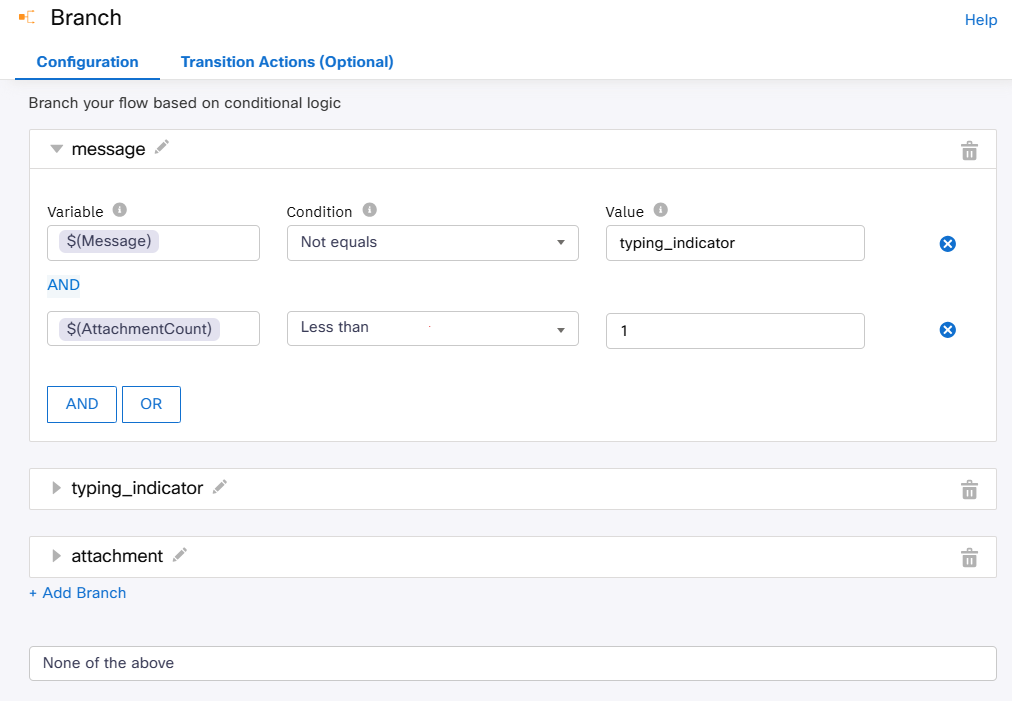Click the + Add Branch link

(x=78, y=593)
